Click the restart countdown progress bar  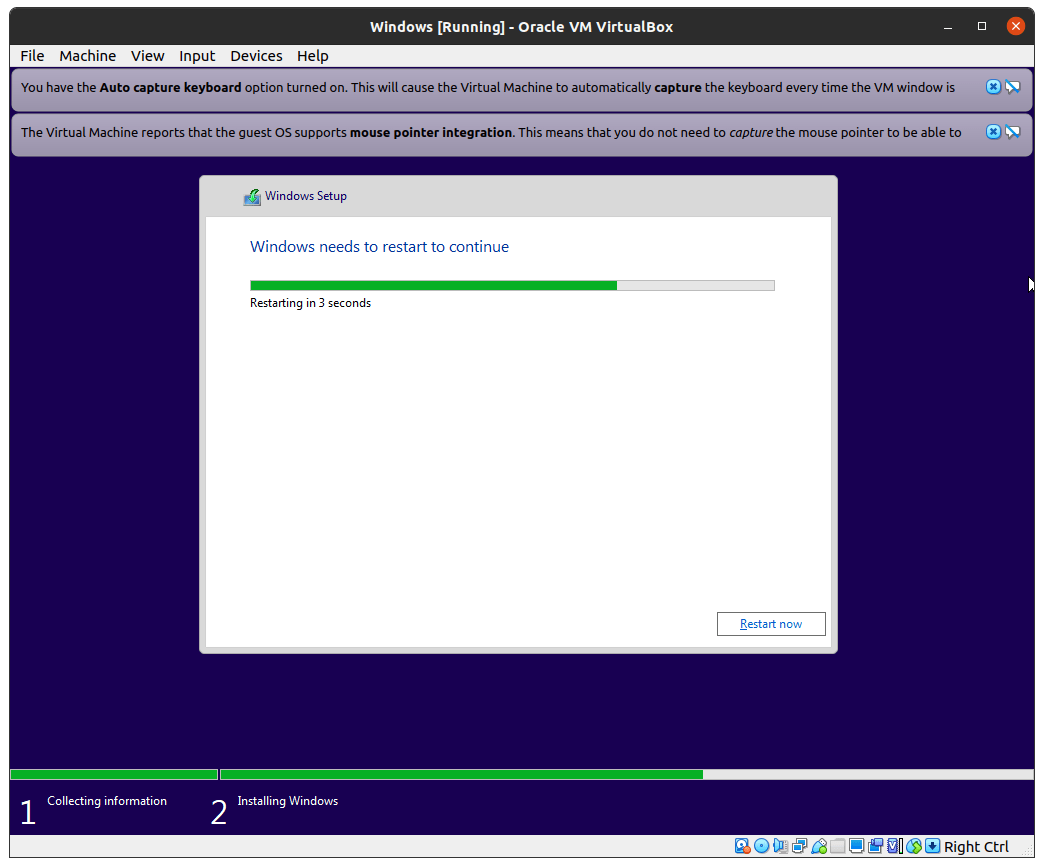[x=512, y=286]
